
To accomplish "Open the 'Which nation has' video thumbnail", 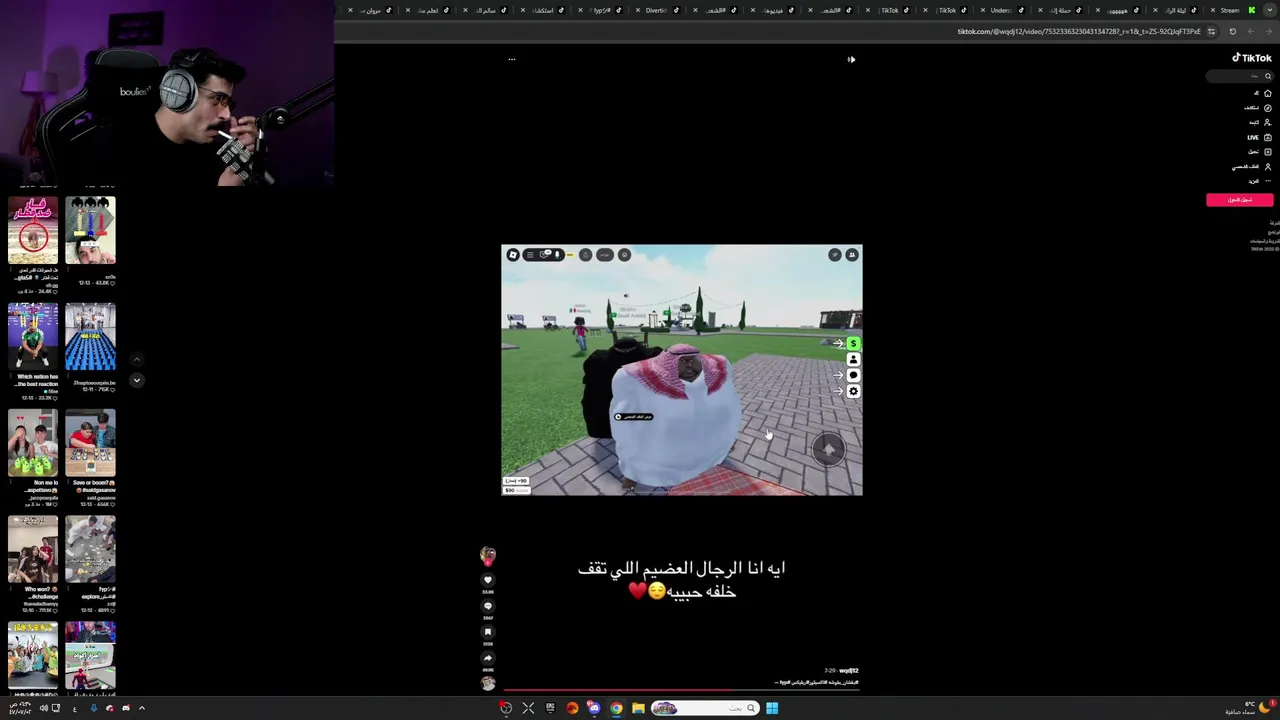I will click(x=33, y=336).
